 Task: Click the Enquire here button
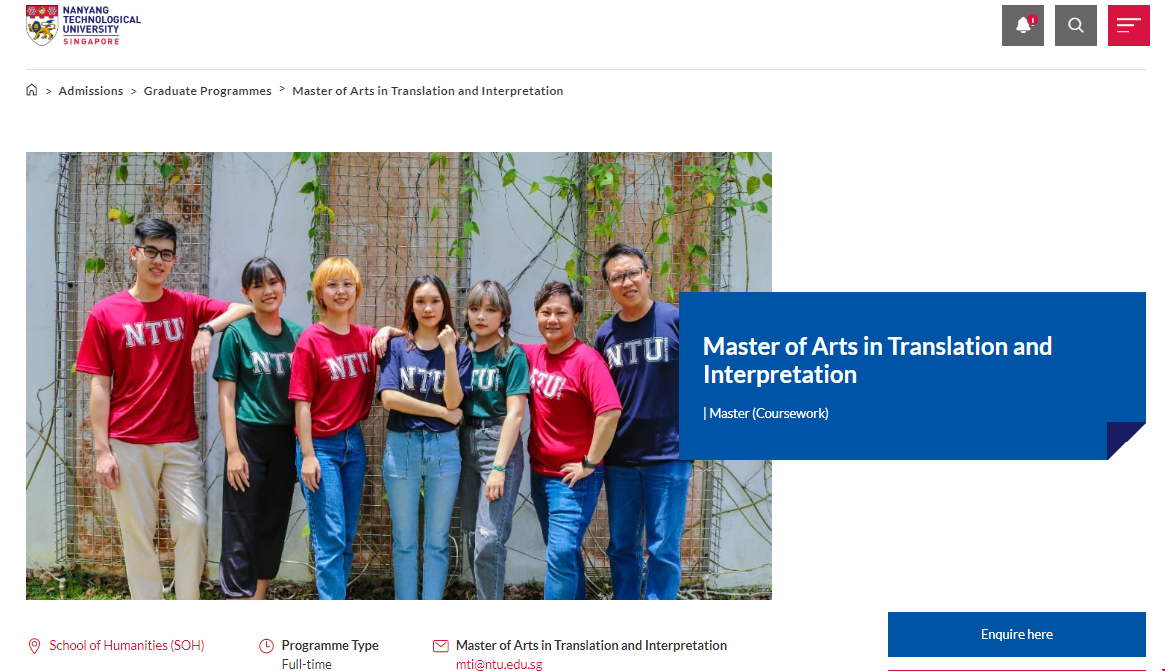1016,634
